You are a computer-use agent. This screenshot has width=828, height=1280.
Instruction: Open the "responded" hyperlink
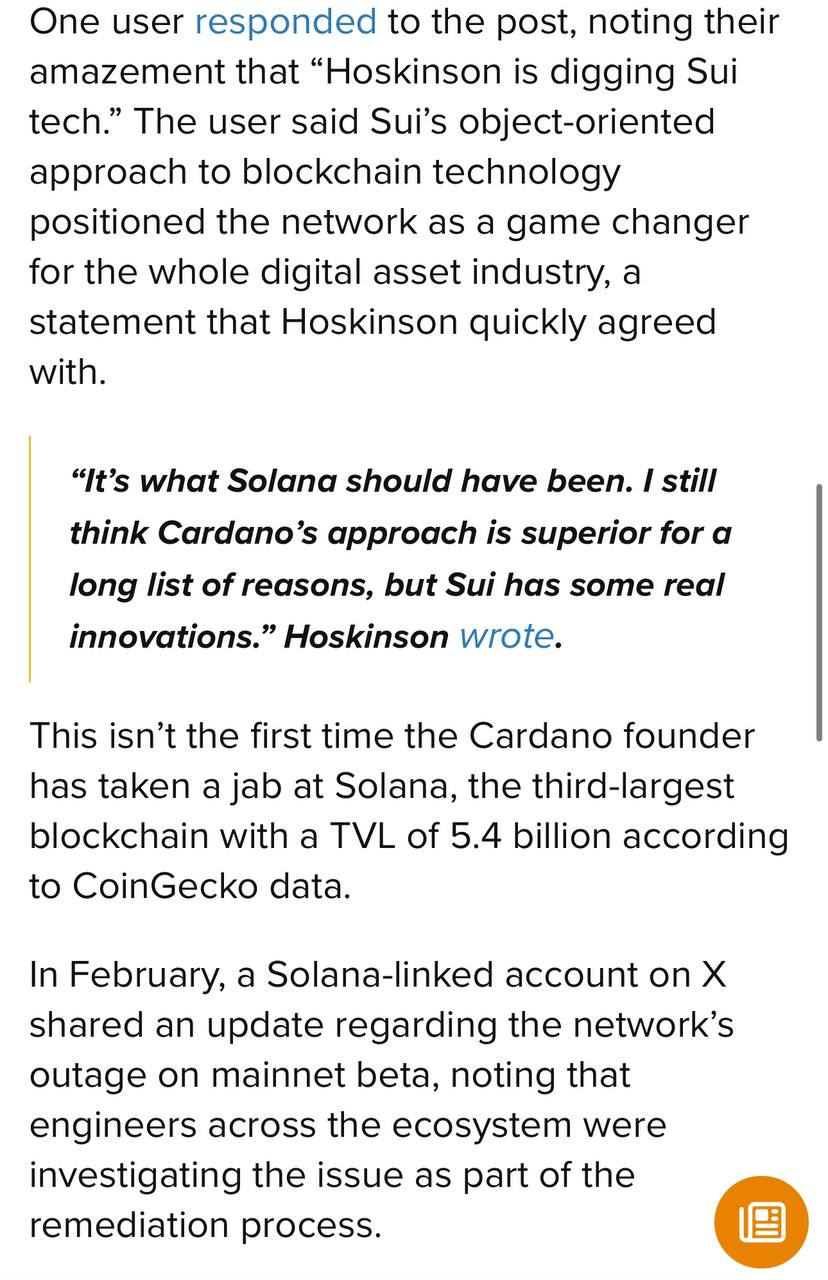285,21
